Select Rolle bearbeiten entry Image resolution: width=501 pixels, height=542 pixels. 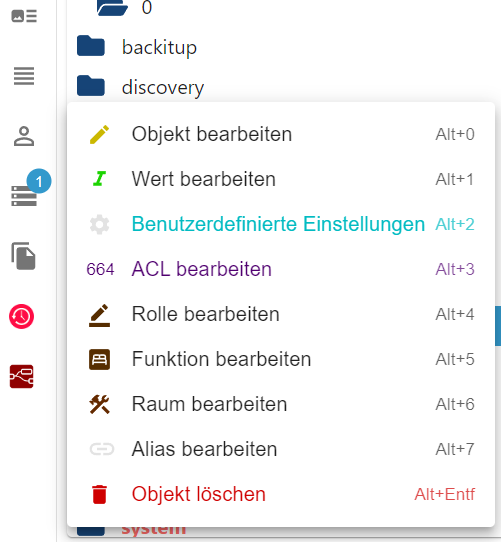281,314
